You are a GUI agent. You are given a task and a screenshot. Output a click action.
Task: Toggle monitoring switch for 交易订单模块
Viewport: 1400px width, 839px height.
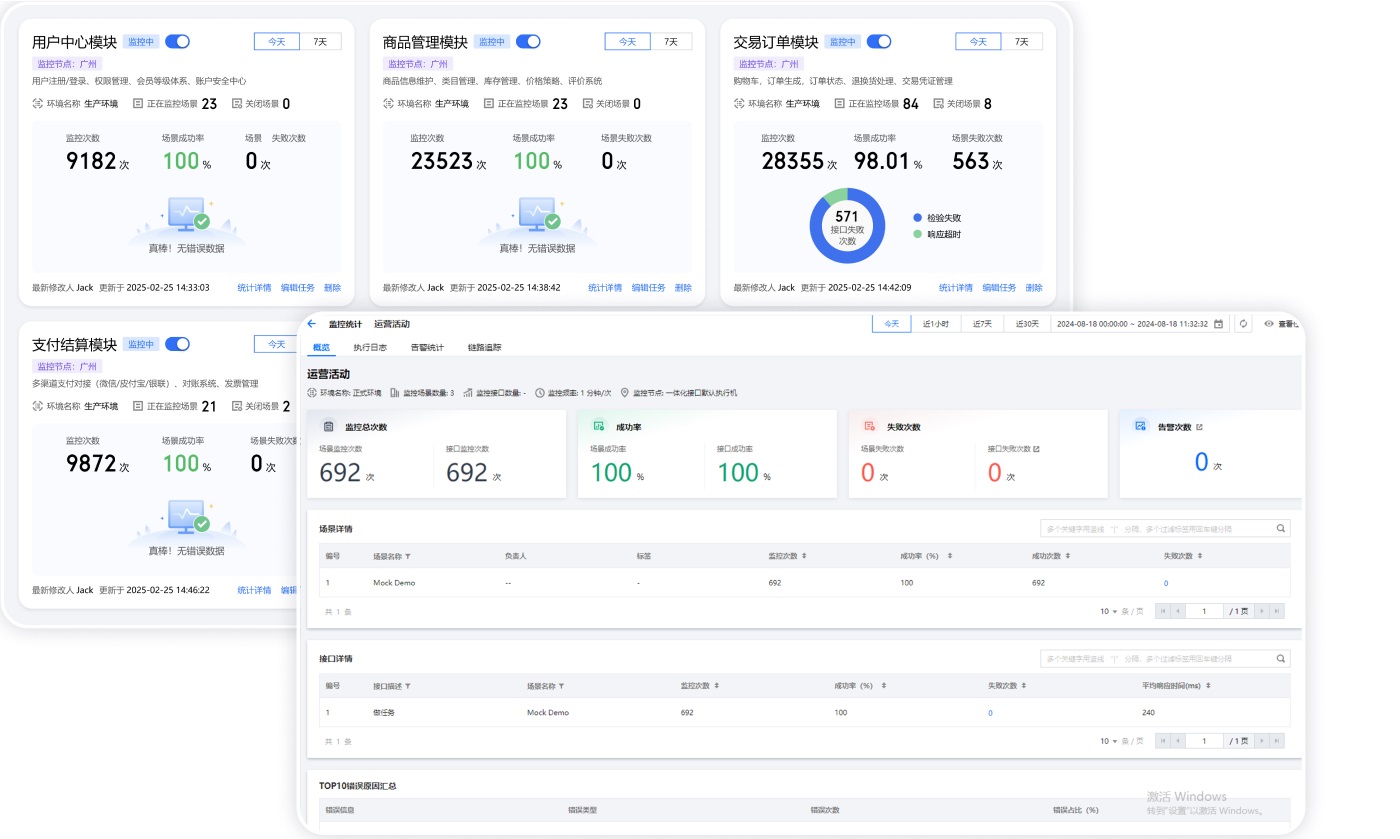click(879, 42)
